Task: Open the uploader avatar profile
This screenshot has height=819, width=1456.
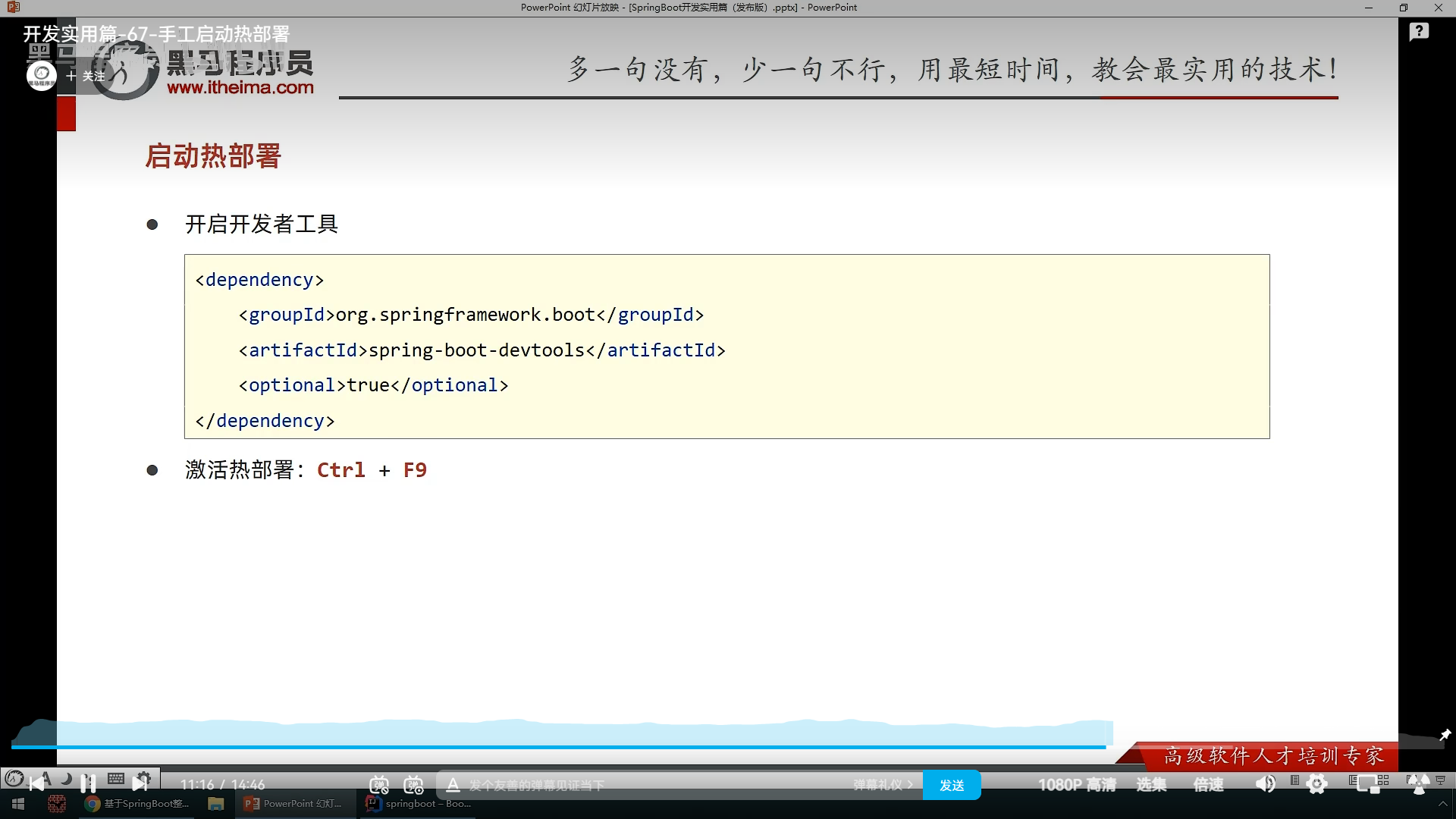Action: [42, 75]
